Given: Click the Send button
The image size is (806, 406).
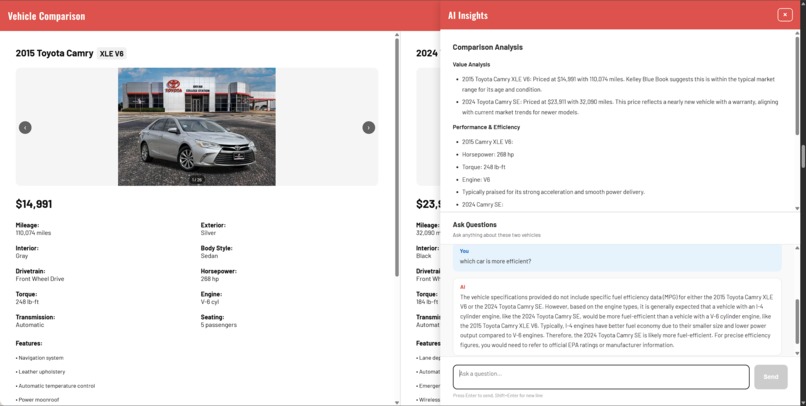Looking at the screenshot, I should [771, 377].
